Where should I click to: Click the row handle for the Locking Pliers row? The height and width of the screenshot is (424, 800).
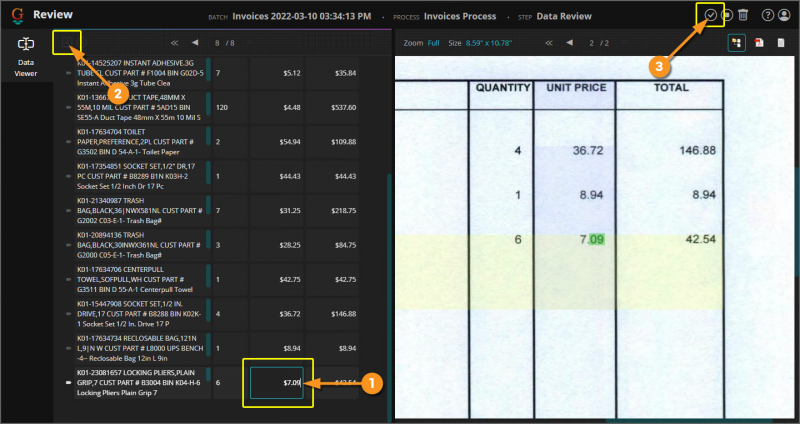[68, 383]
